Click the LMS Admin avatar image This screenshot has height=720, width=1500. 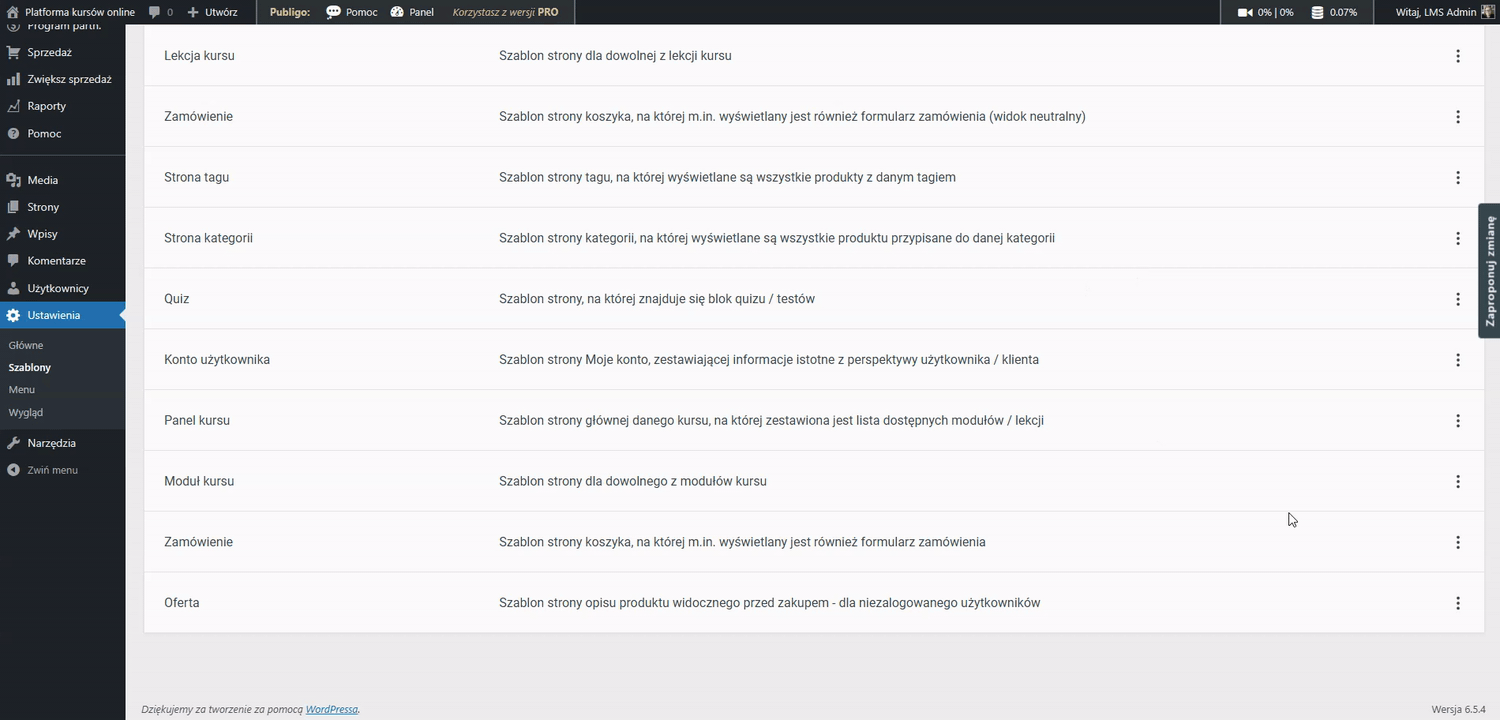[1487, 12]
